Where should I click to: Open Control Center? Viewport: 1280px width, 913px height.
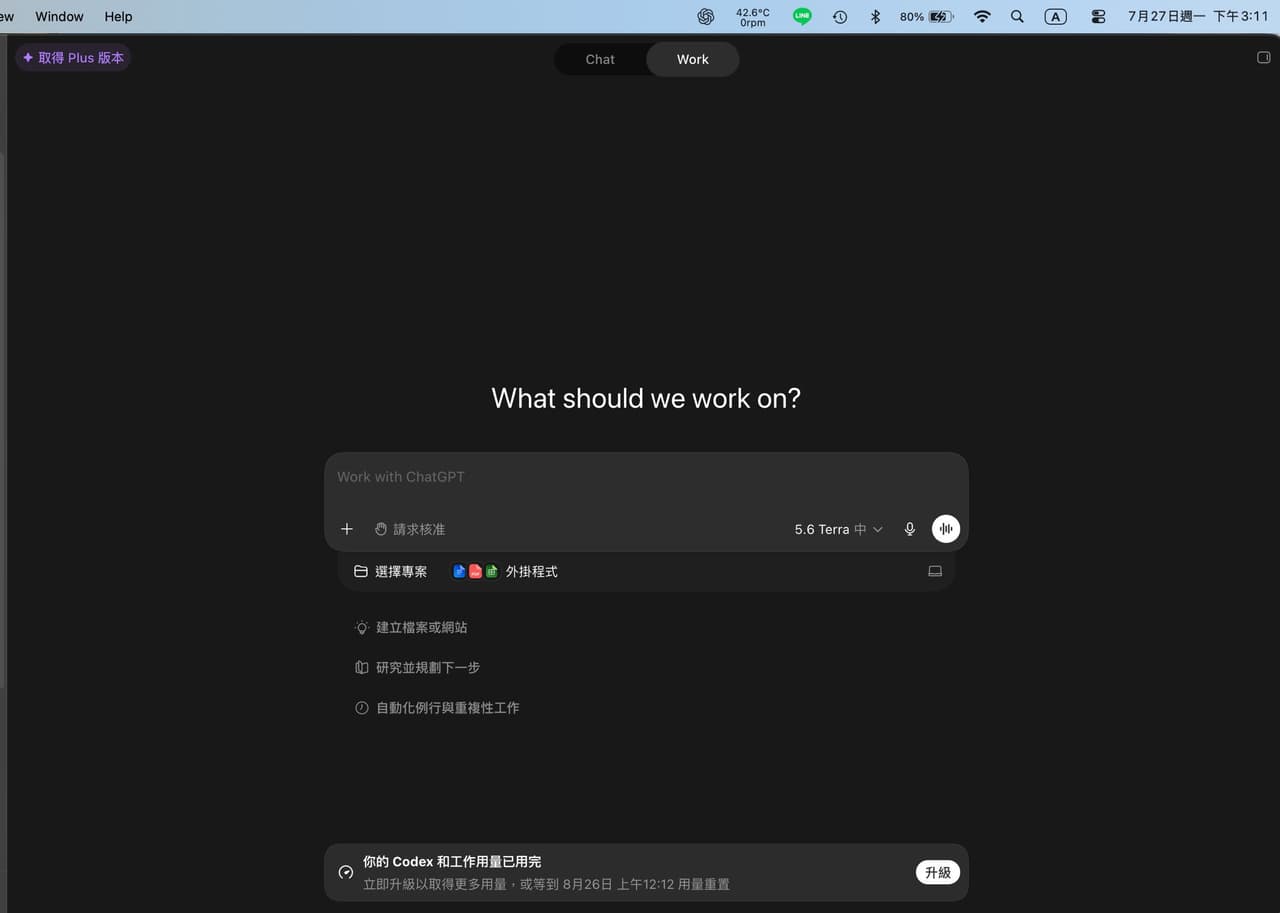coord(1098,17)
